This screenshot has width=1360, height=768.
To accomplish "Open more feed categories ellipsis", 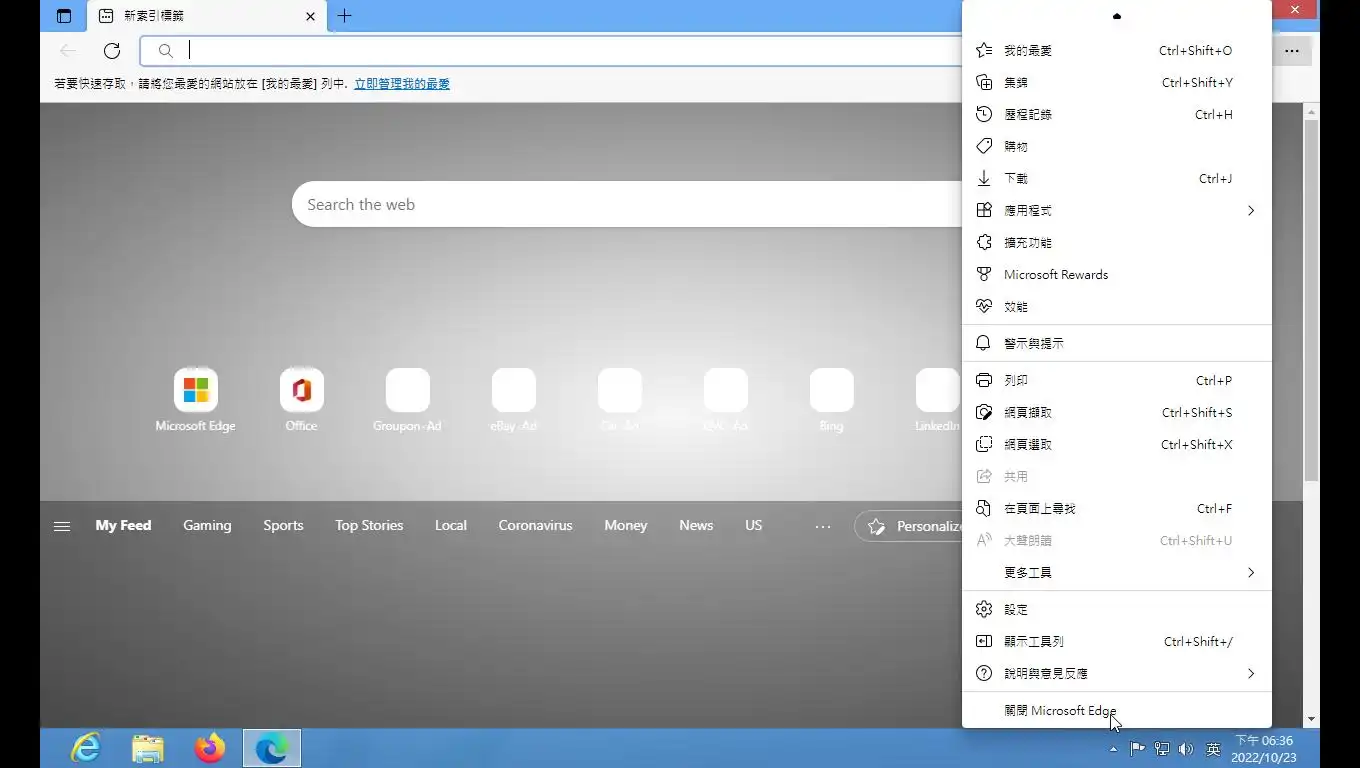I will tap(823, 526).
